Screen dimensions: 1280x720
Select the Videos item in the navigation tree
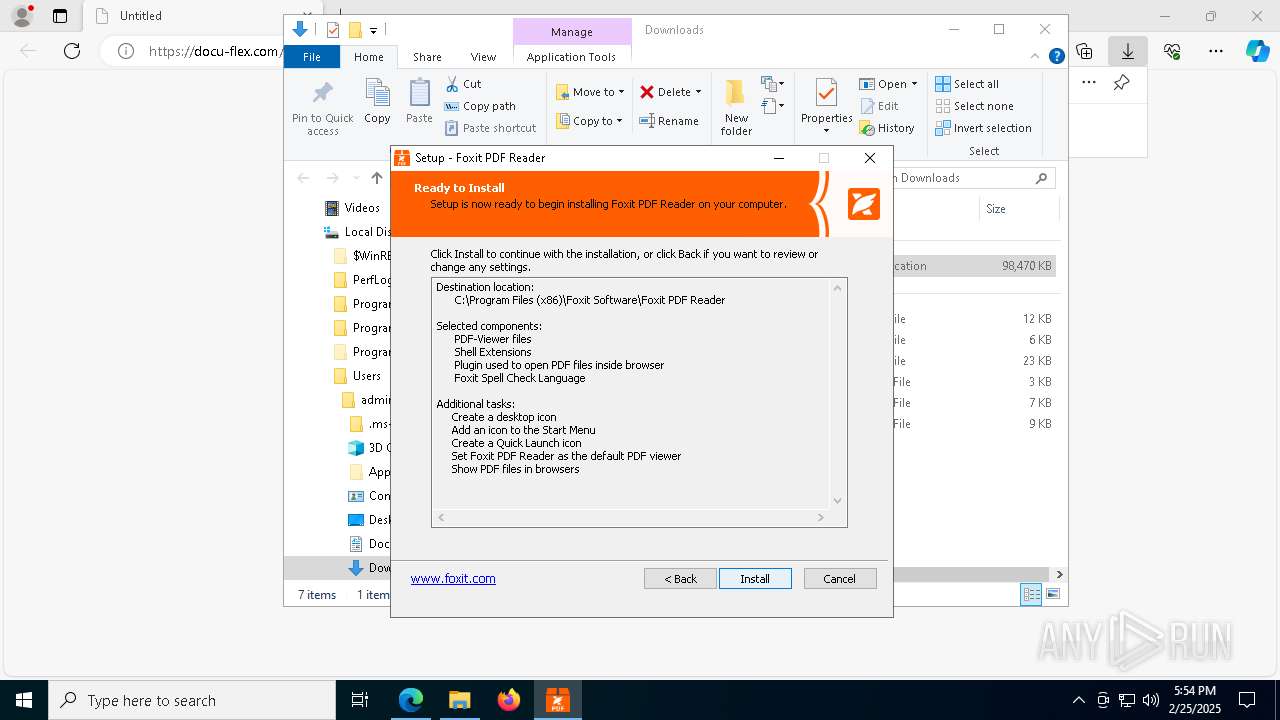tap(352, 208)
